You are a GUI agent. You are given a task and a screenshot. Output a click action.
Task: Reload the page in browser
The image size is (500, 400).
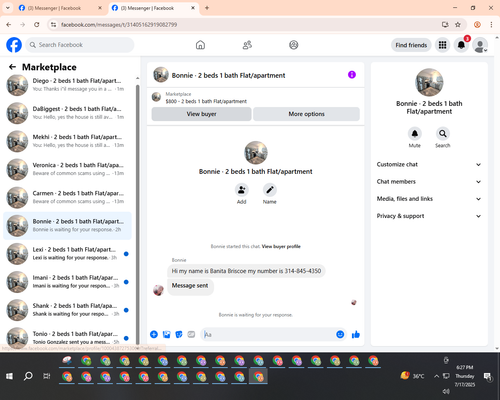[37, 24]
